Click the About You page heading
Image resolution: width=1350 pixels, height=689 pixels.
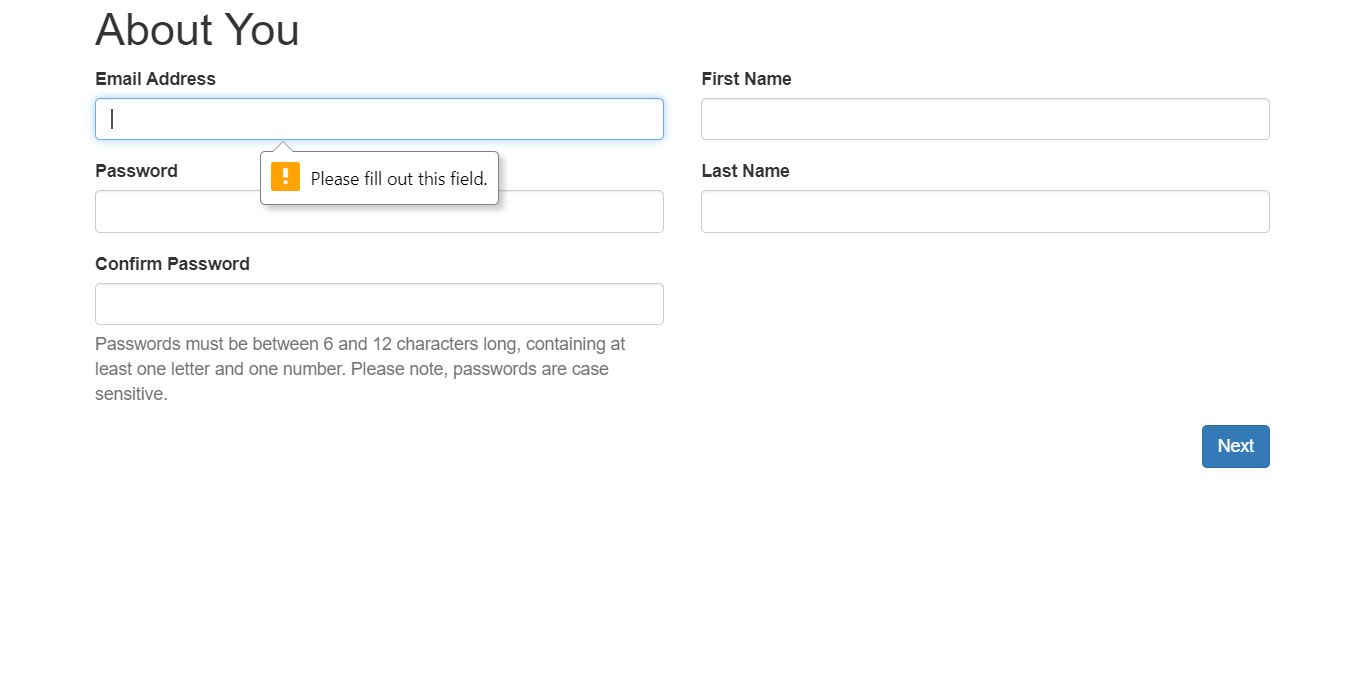point(197,31)
